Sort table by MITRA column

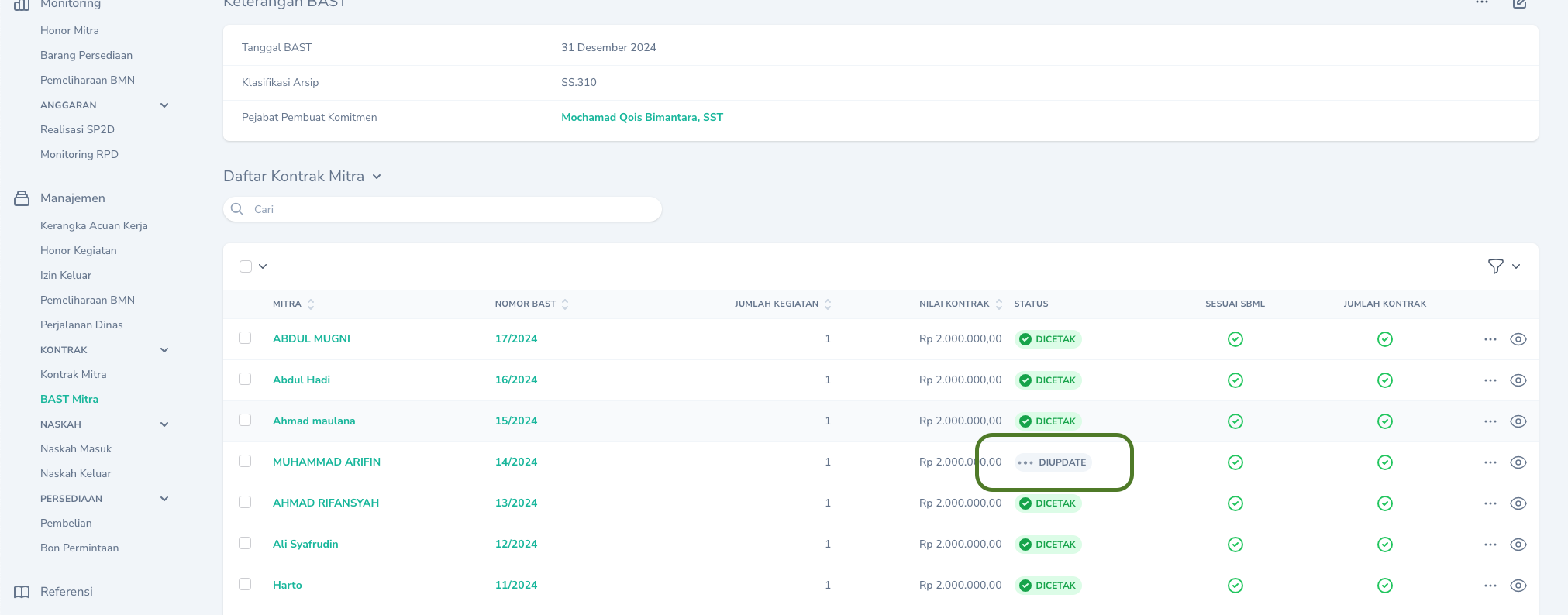click(294, 304)
